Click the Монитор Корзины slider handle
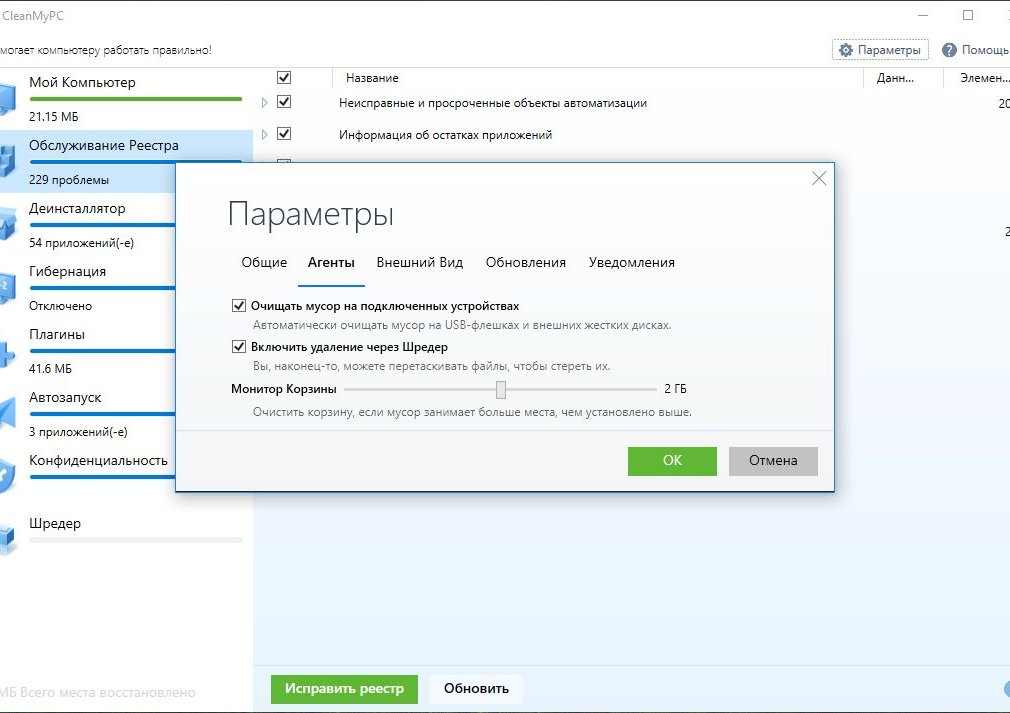The image size is (1010, 713). (x=500, y=389)
